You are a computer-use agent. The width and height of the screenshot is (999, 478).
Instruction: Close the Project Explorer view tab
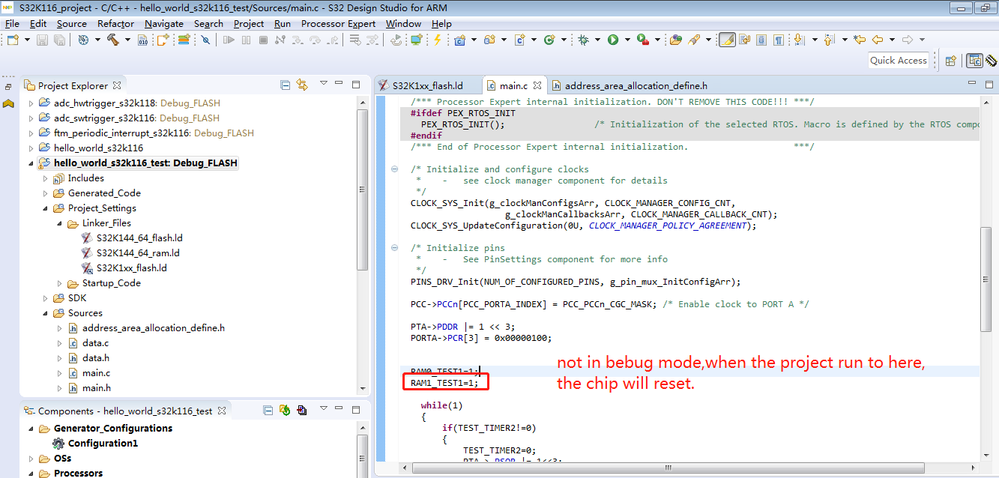tap(117, 85)
